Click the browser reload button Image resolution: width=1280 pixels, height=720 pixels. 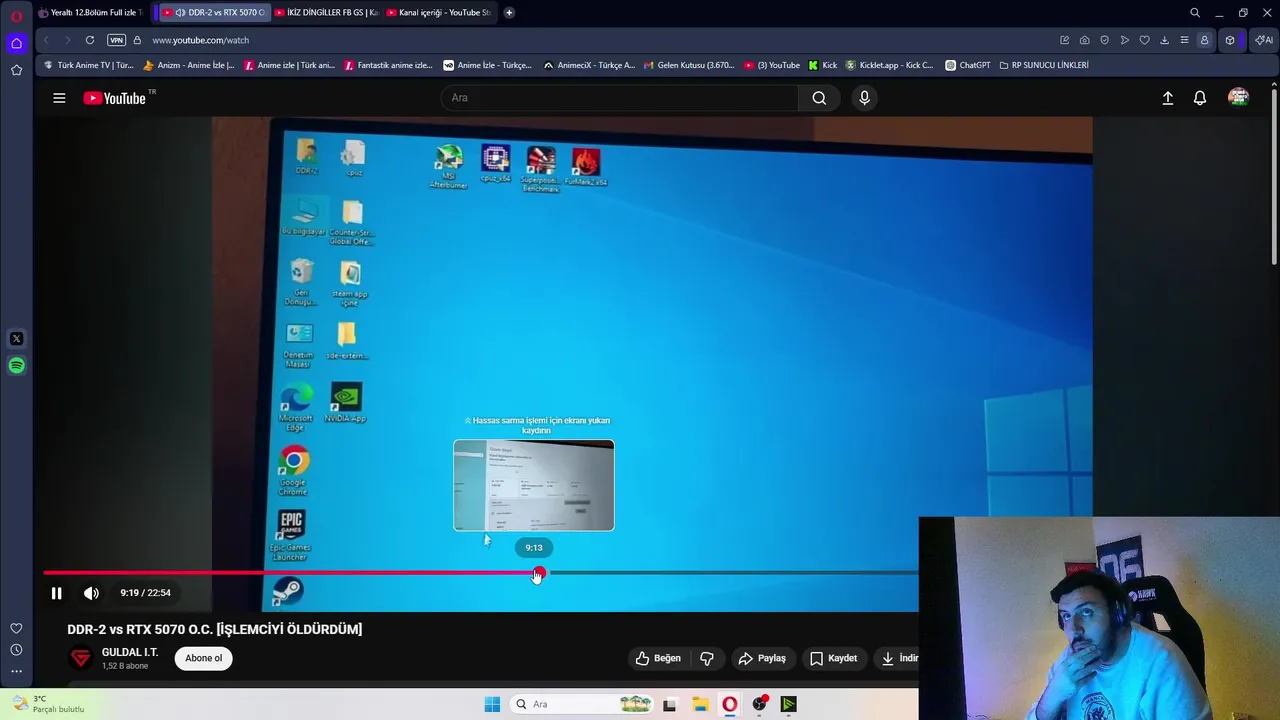pyautogui.click(x=90, y=40)
